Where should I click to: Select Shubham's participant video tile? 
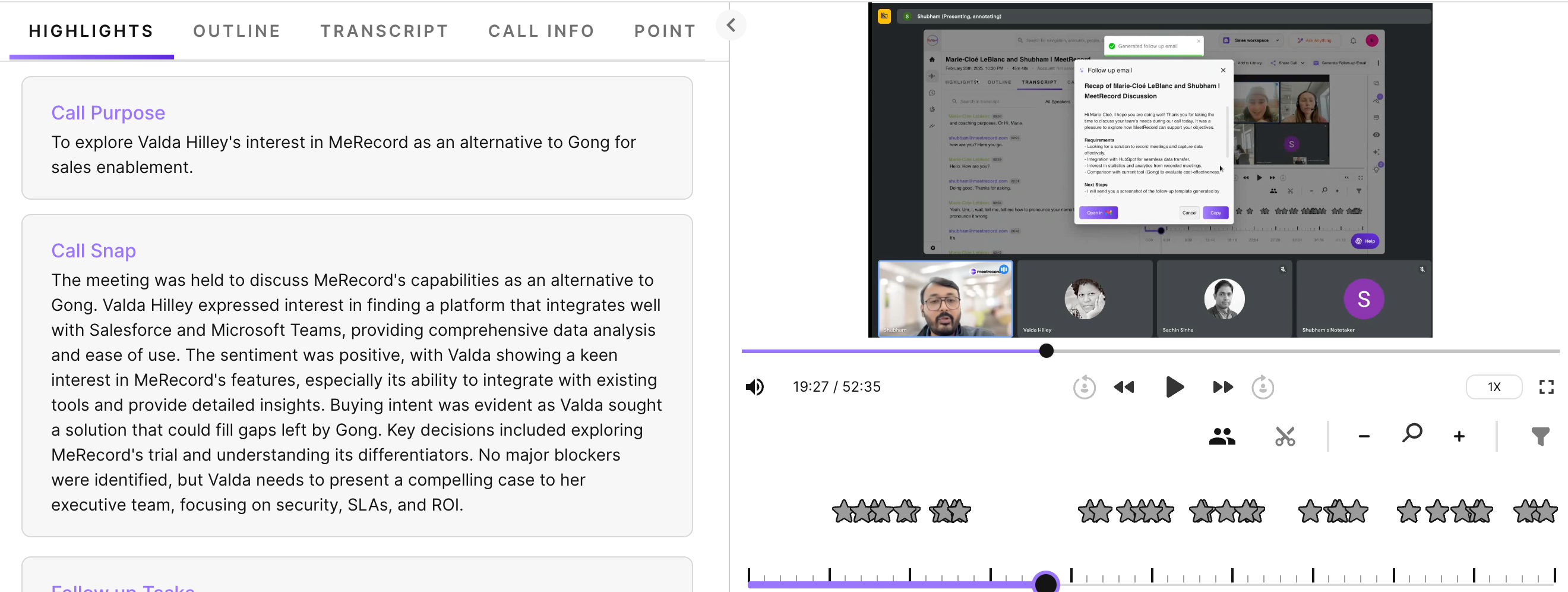pyautogui.click(x=945, y=299)
